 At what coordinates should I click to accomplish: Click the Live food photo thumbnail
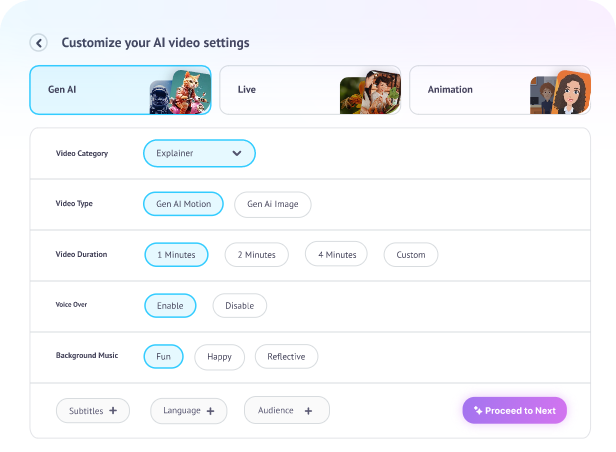(x=370, y=92)
